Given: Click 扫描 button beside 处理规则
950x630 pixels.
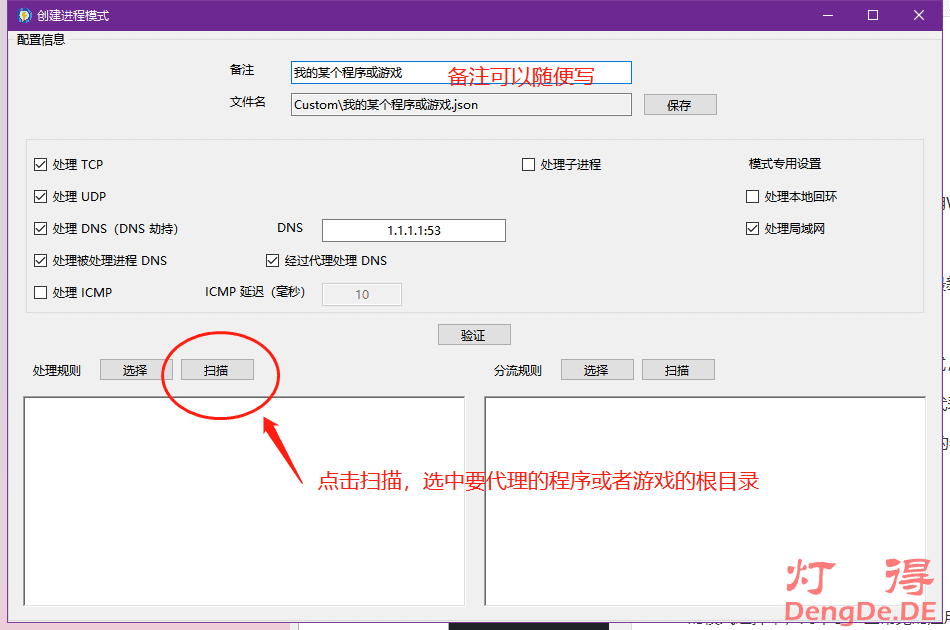Looking at the screenshot, I should tap(216, 370).
